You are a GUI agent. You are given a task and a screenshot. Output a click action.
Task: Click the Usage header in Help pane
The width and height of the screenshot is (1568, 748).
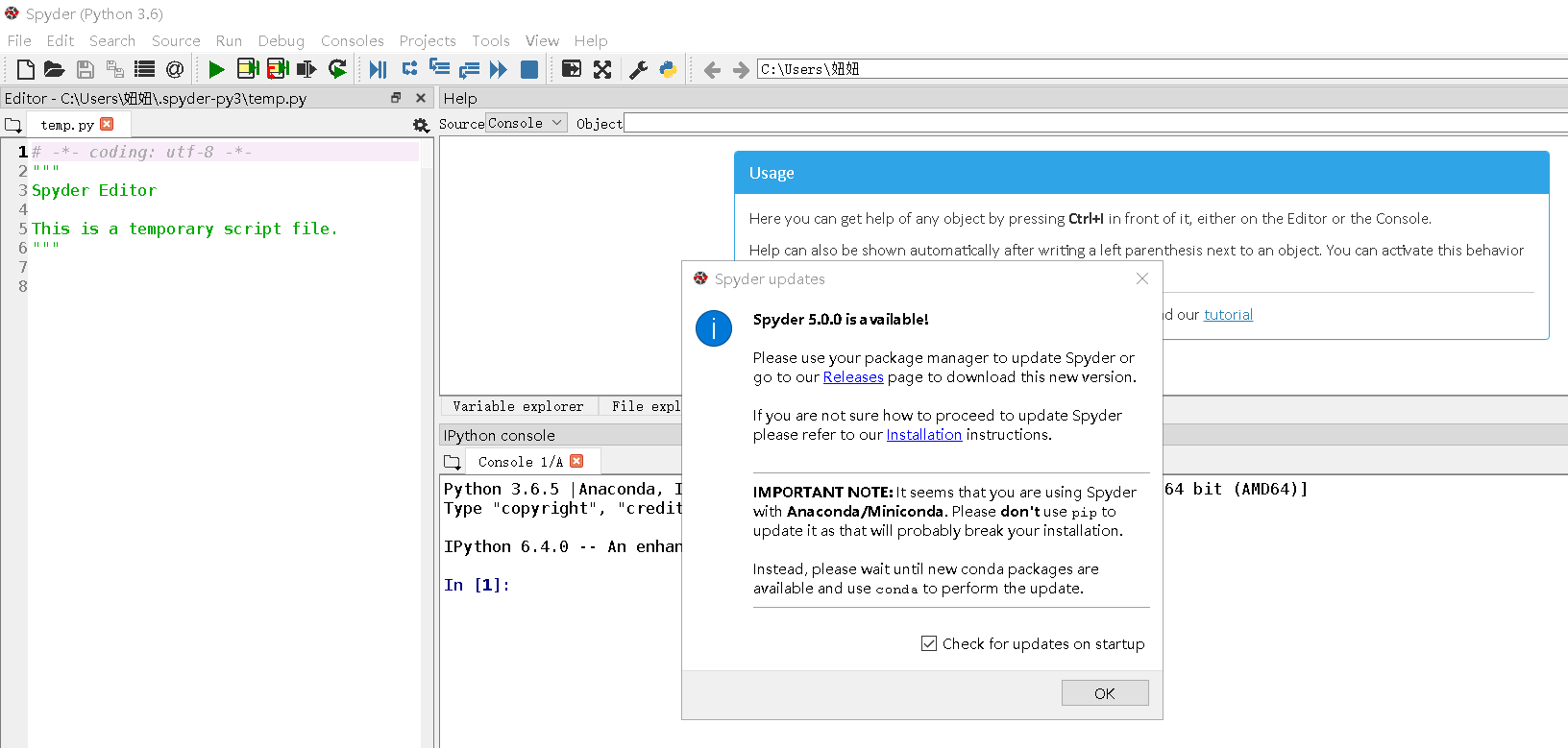coord(1141,173)
